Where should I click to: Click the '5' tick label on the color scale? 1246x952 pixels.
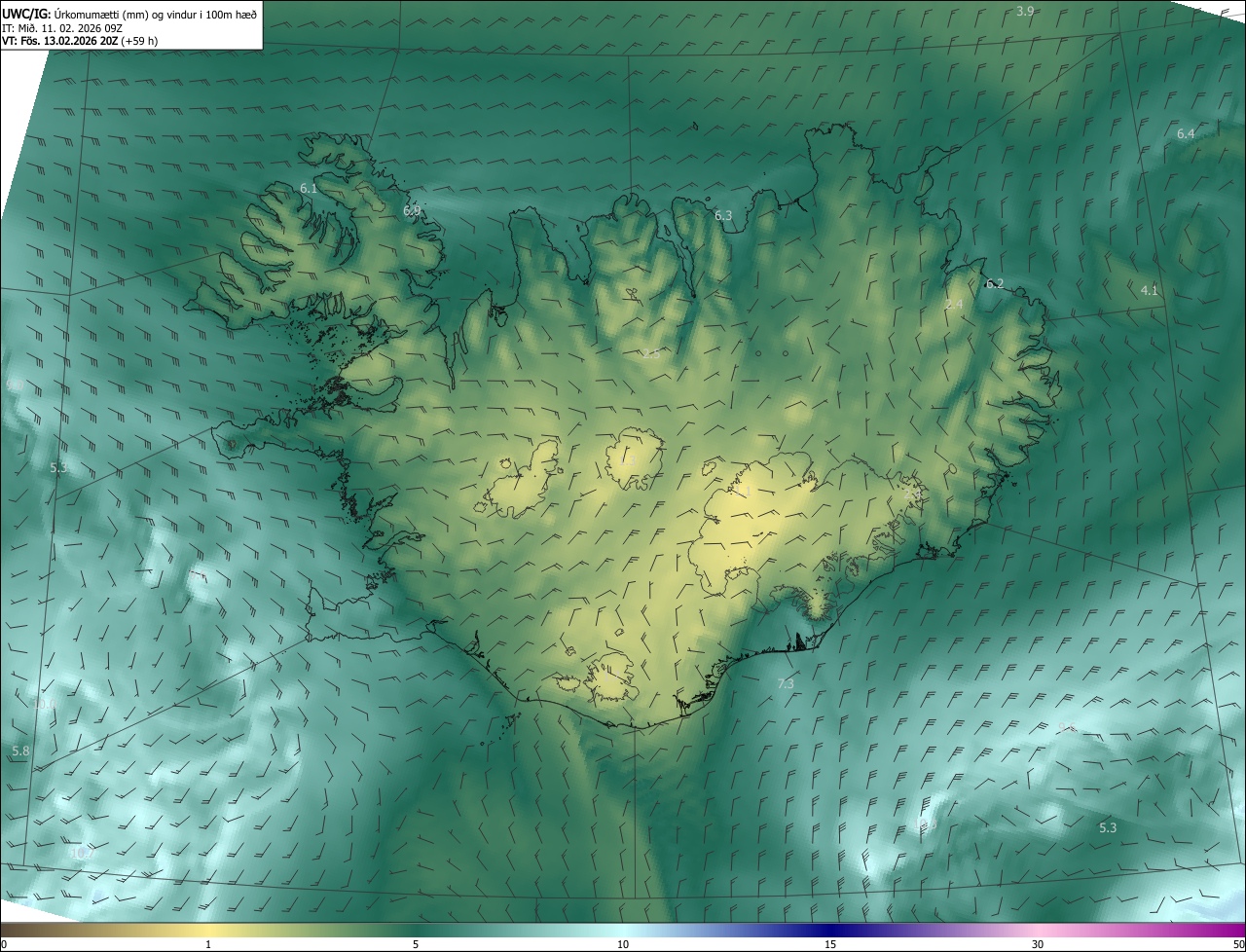416,945
